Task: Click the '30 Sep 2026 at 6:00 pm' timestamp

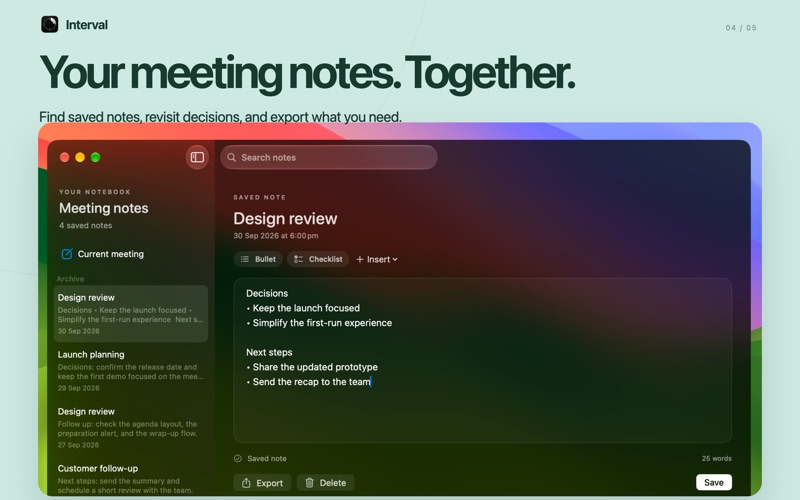Action: pos(276,236)
